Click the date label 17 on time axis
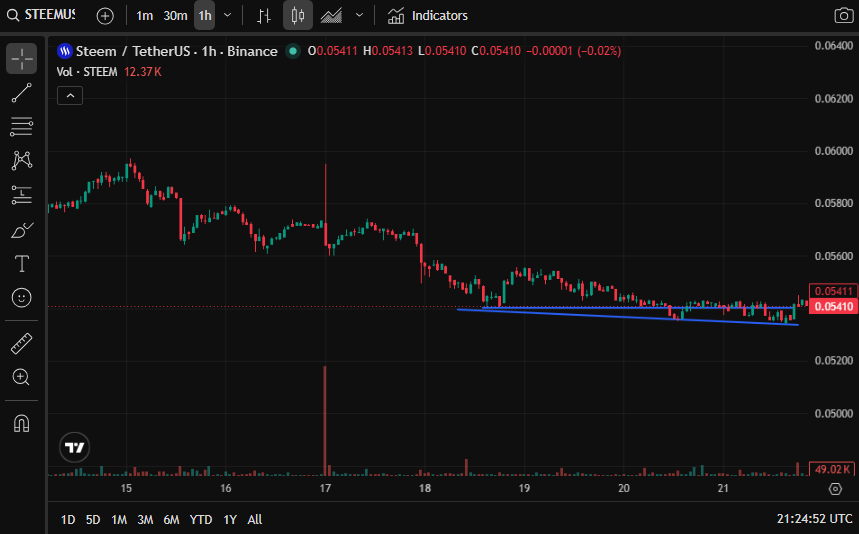Viewport: 859px width, 534px height. click(x=325, y=489)
